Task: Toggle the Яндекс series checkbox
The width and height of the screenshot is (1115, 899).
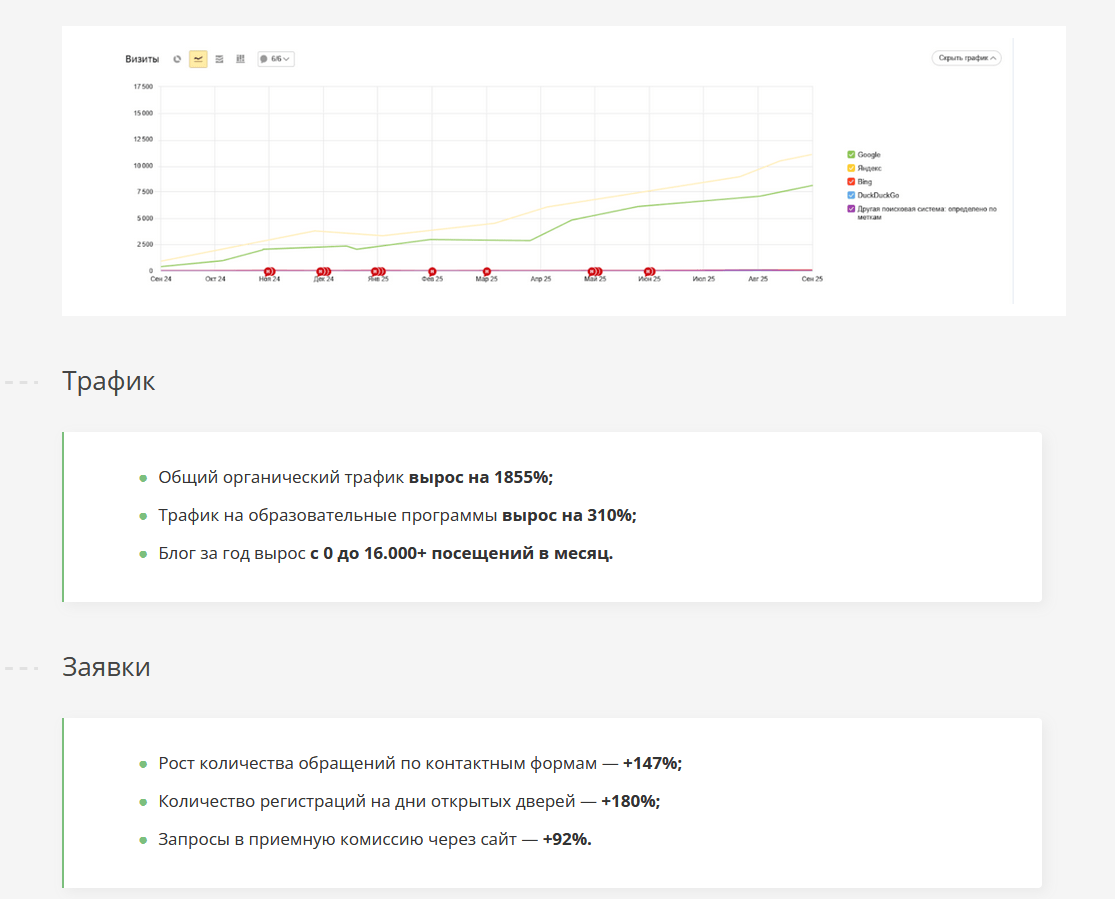Action: pos(851,168)
